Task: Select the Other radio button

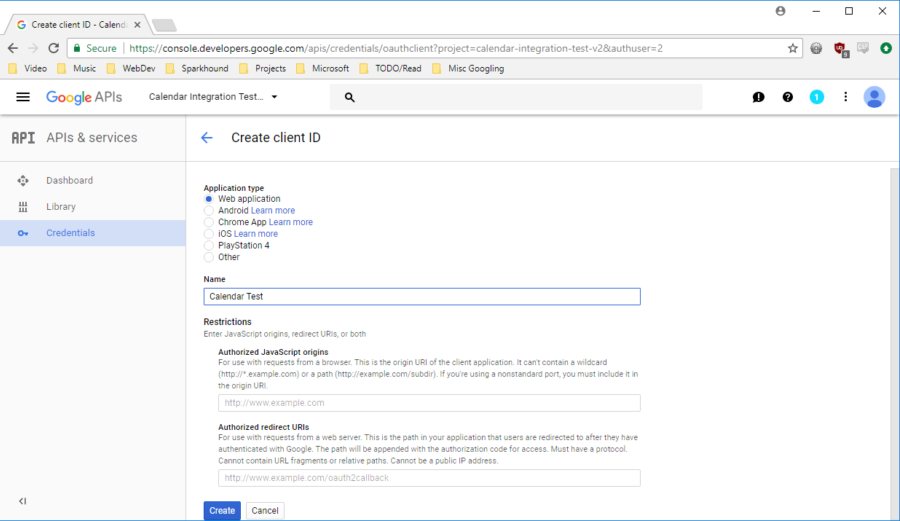Action: pyautogui.click(x=208, y=257)
